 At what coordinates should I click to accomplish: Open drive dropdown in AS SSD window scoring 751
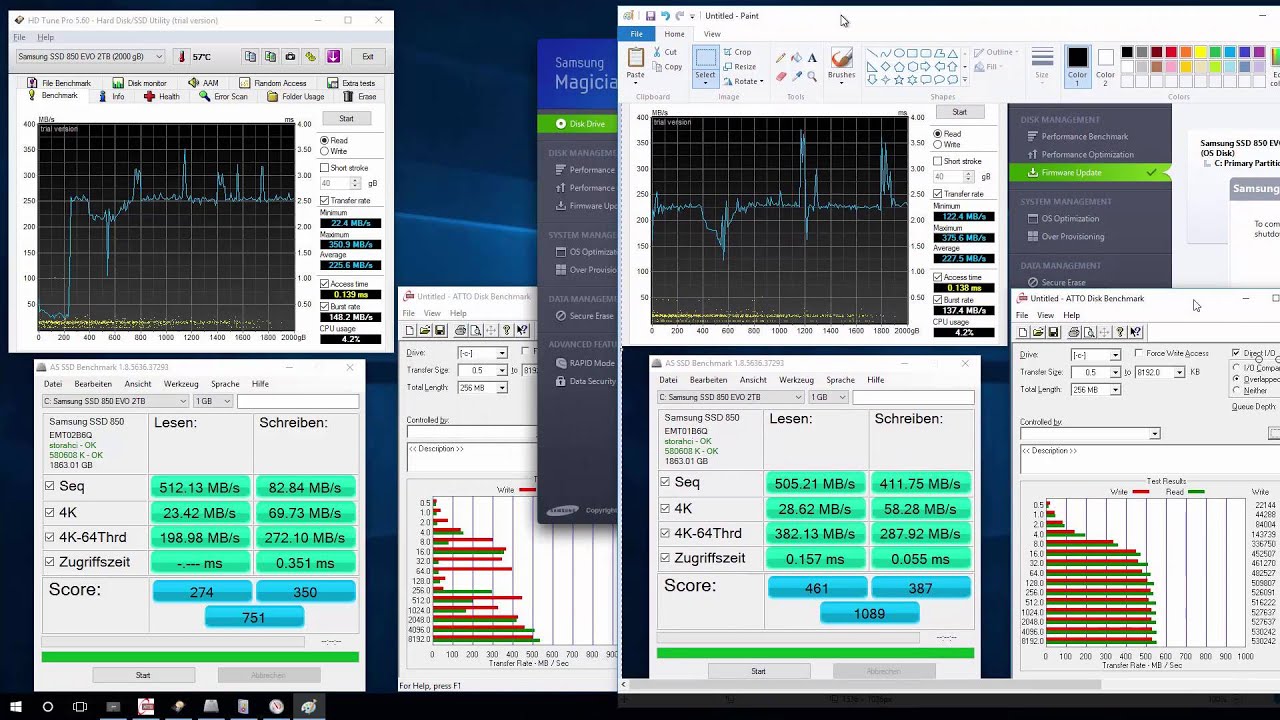tap(115, 401)
